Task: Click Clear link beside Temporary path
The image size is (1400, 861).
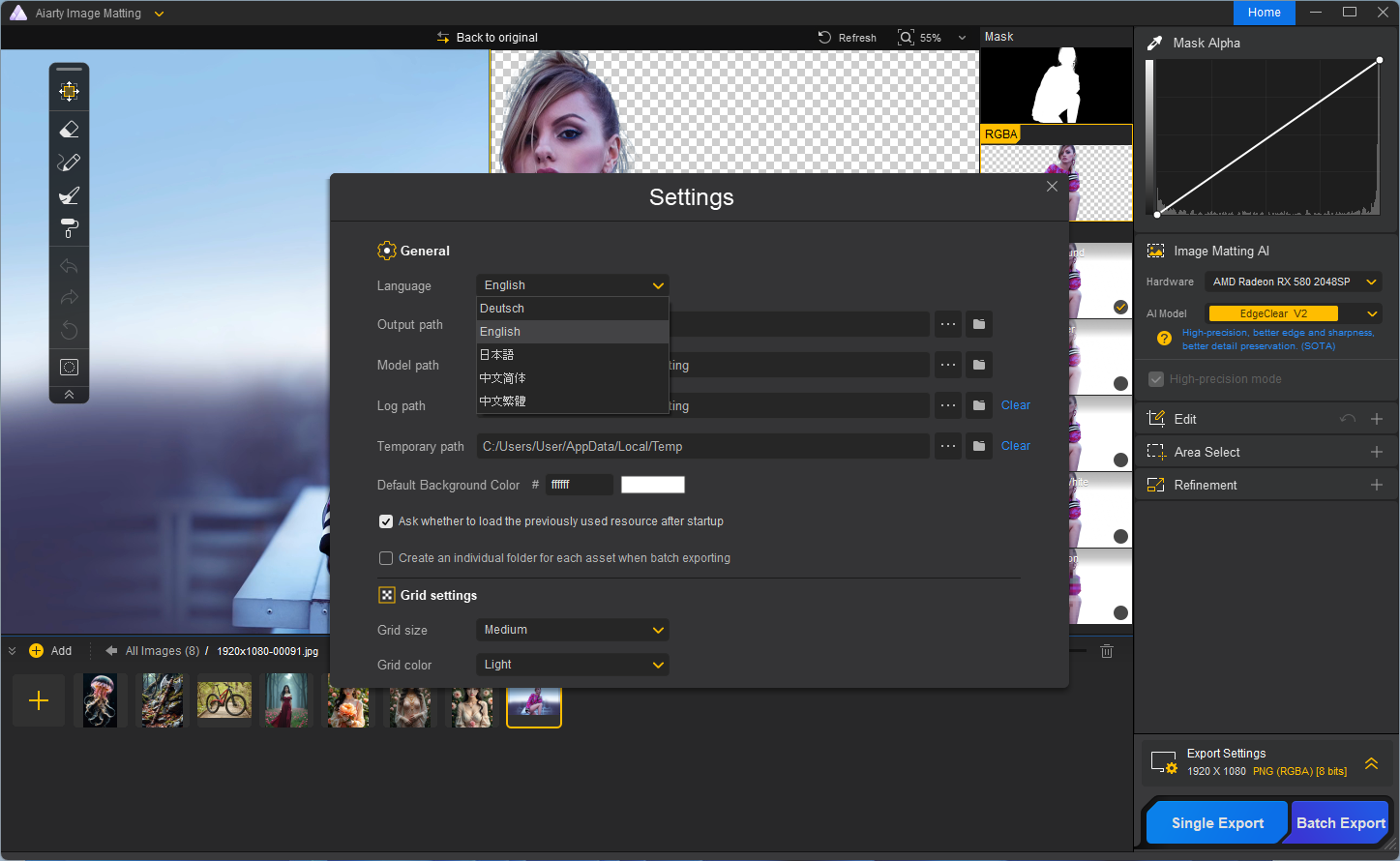Action: (x=1015, y=446)
